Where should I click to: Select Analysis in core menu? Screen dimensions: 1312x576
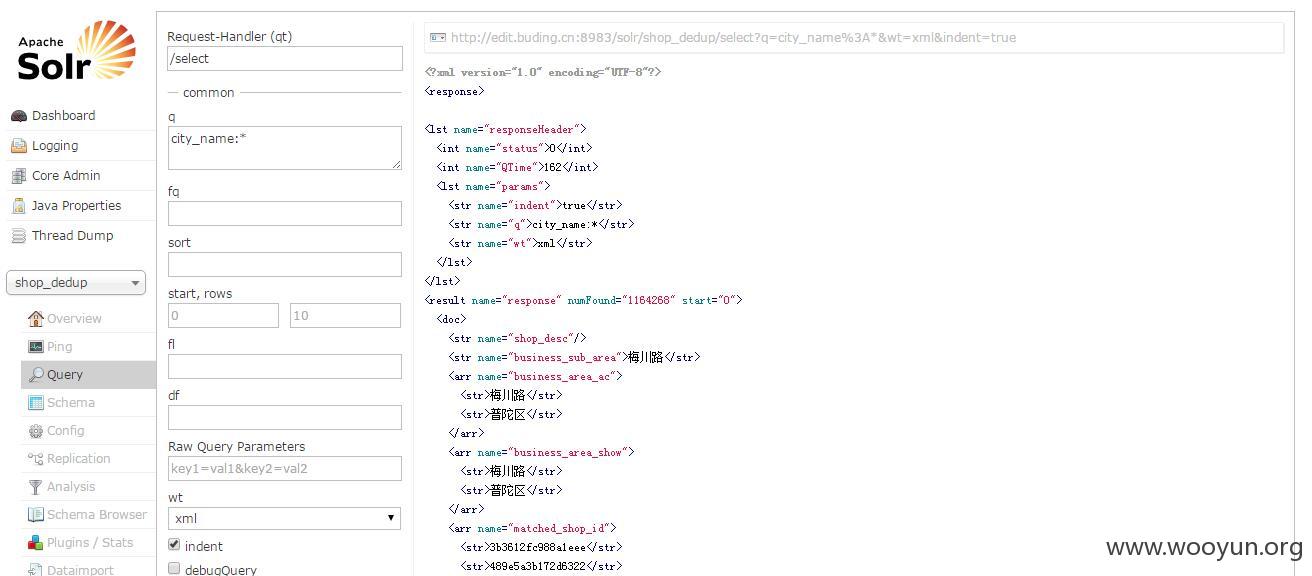point(71,487)
